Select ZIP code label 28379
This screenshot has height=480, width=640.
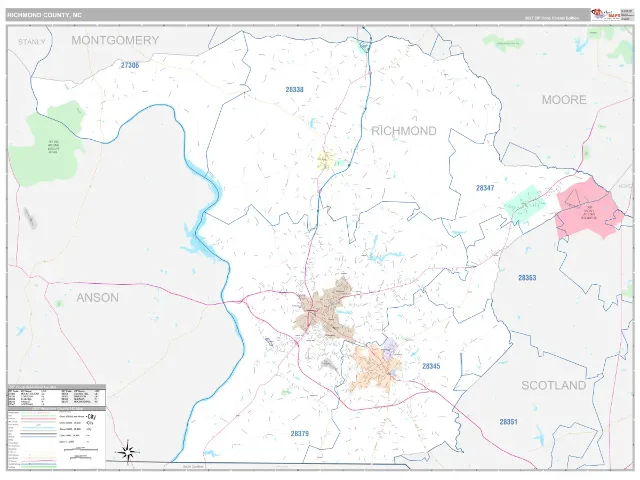pyautogui.click(x=300, y=433)
